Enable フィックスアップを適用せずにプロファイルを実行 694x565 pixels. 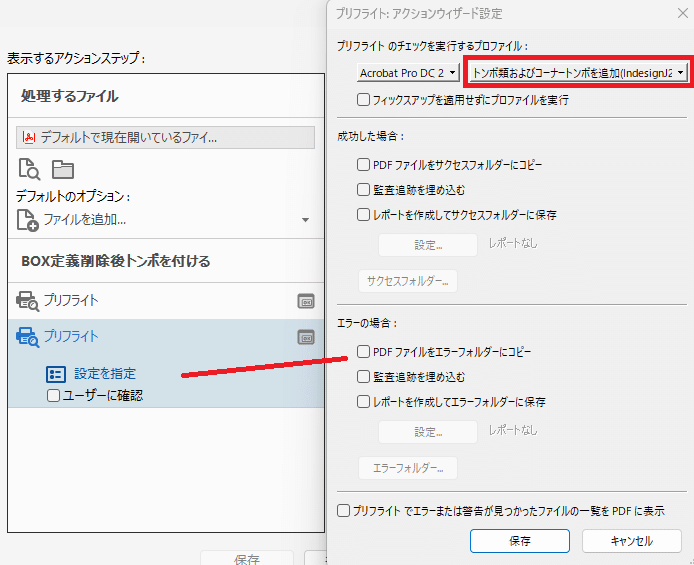pos(363,100)
